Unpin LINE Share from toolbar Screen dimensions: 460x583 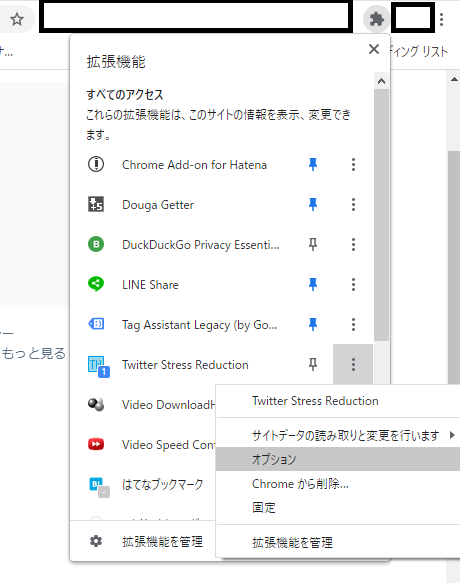[313, 284]
